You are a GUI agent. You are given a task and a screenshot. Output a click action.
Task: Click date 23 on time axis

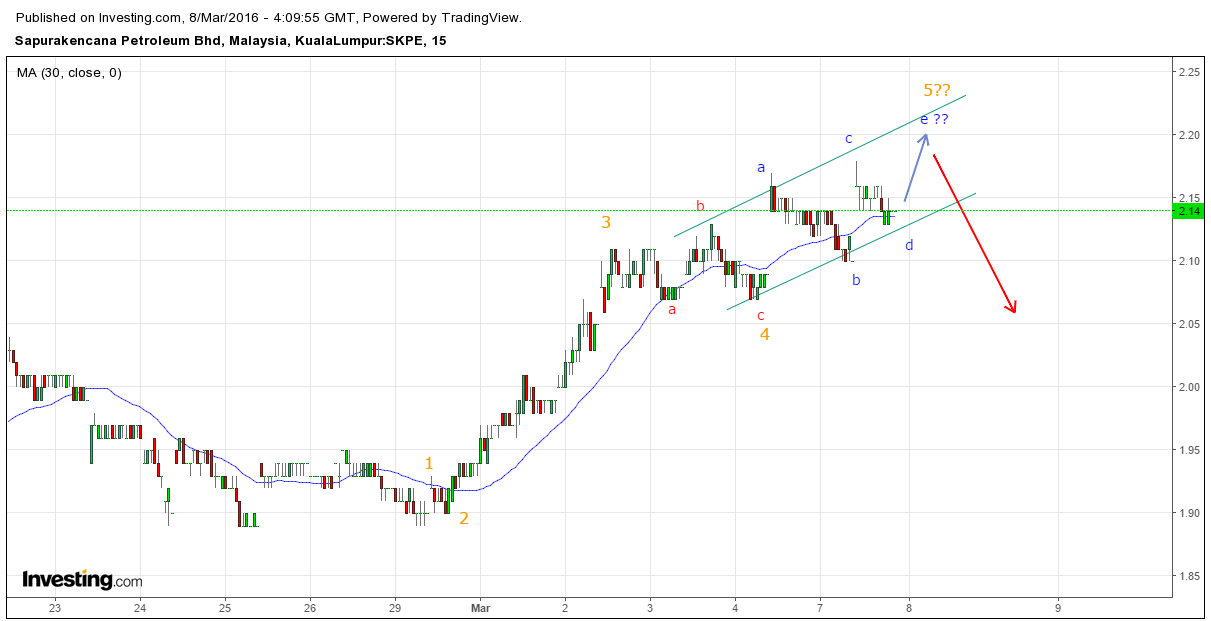(55, 608)
